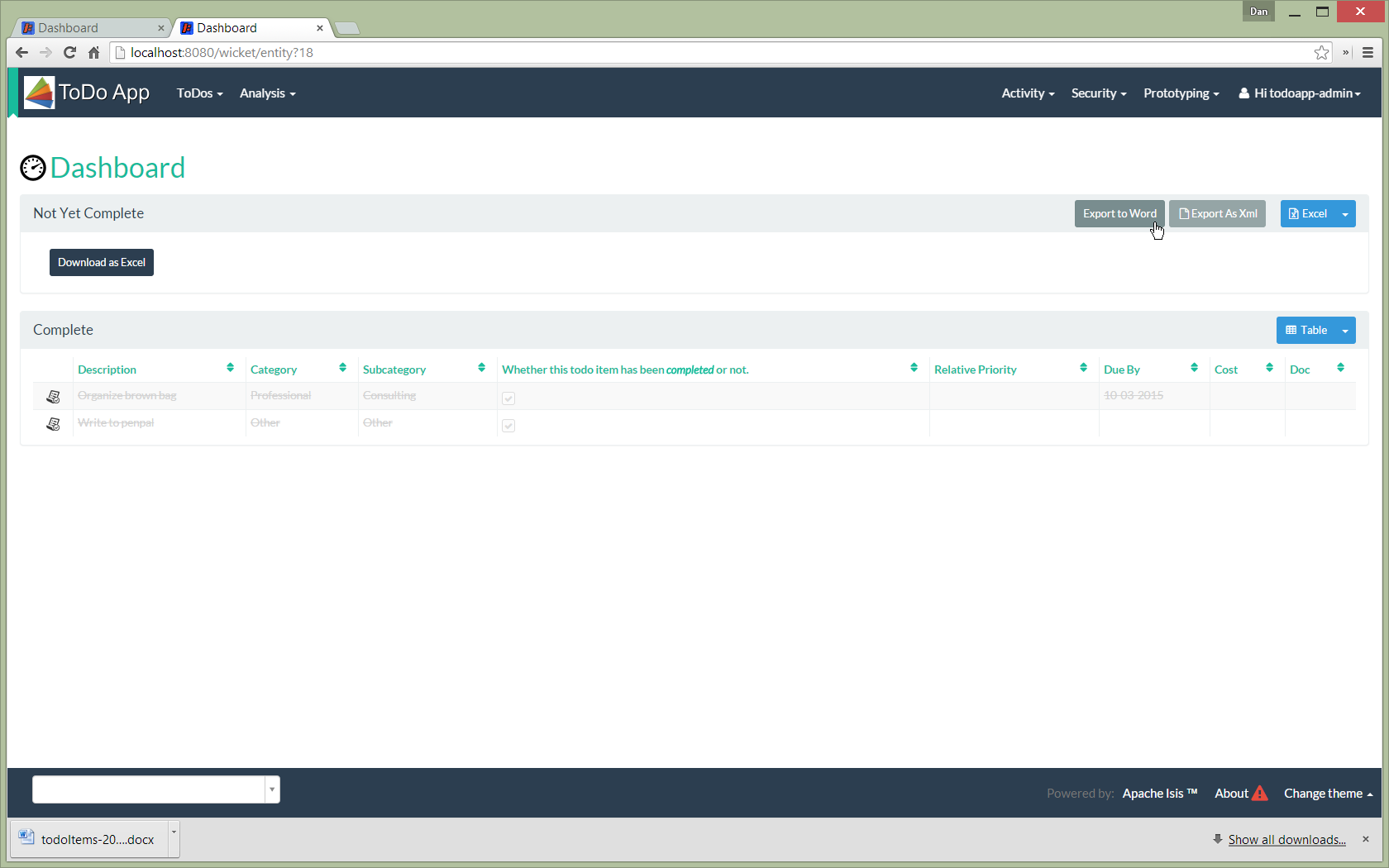The image size is (1389, 868).
Task: Click the browser home icon
Action: [x=93, y=53]
